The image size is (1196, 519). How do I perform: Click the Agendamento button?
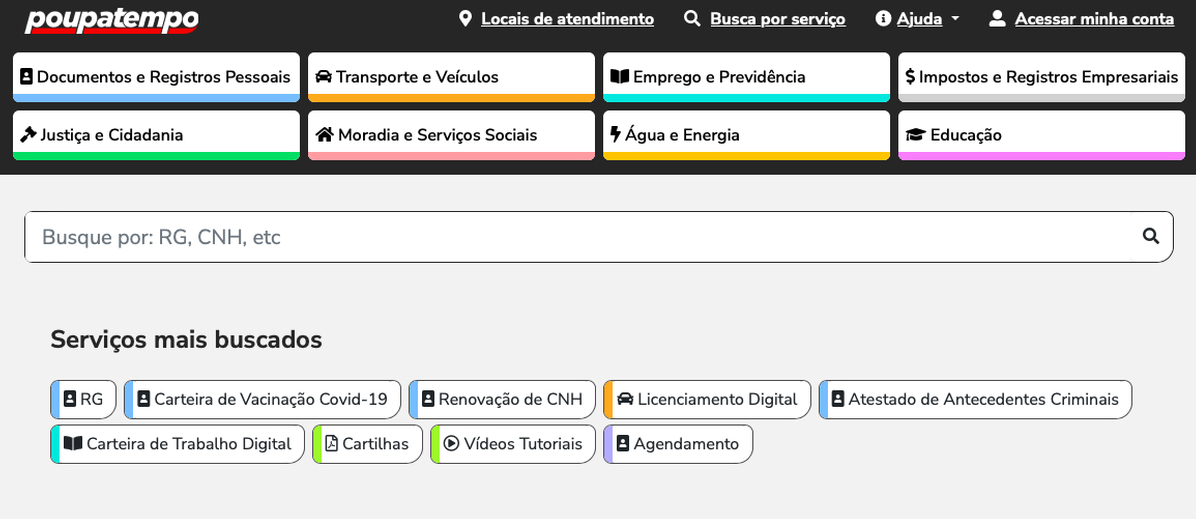[678, 444]
